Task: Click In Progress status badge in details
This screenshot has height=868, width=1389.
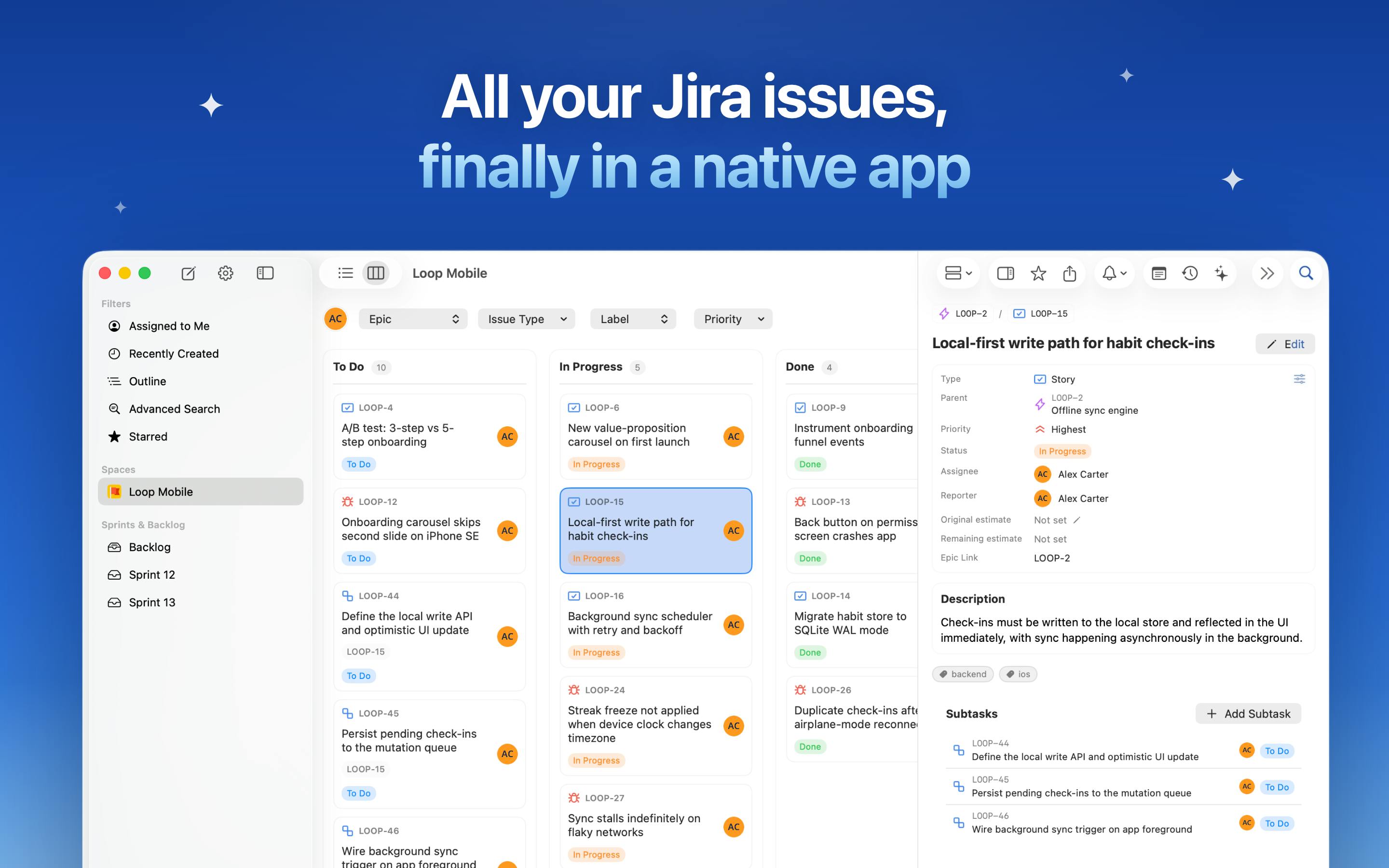Action: pos(1062,451)
